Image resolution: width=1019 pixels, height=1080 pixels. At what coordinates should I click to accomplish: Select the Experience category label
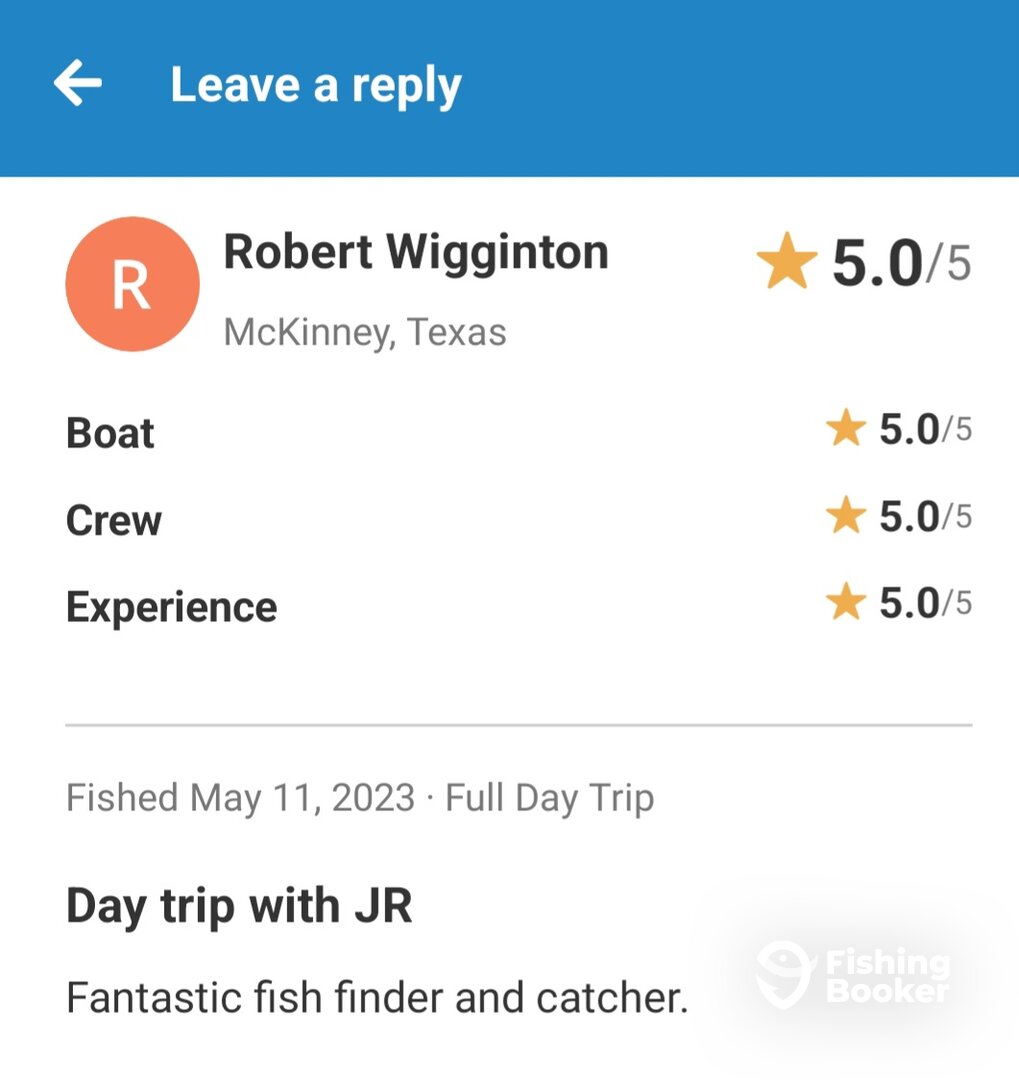171,607
